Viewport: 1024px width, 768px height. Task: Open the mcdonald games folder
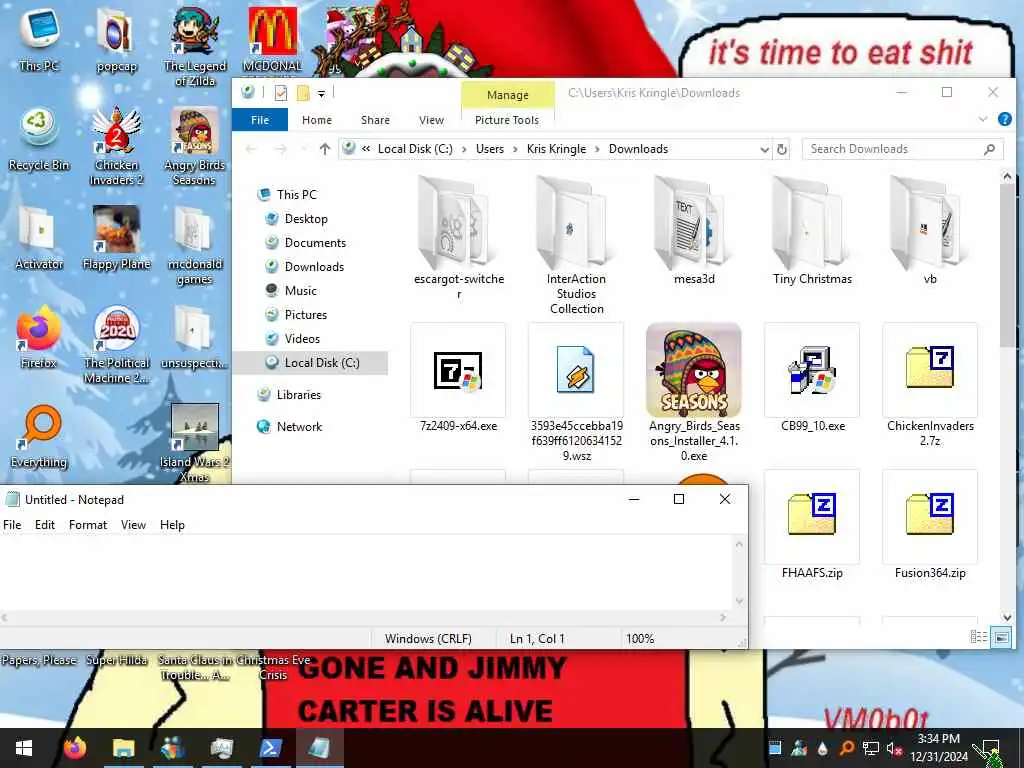pos(195,246)
